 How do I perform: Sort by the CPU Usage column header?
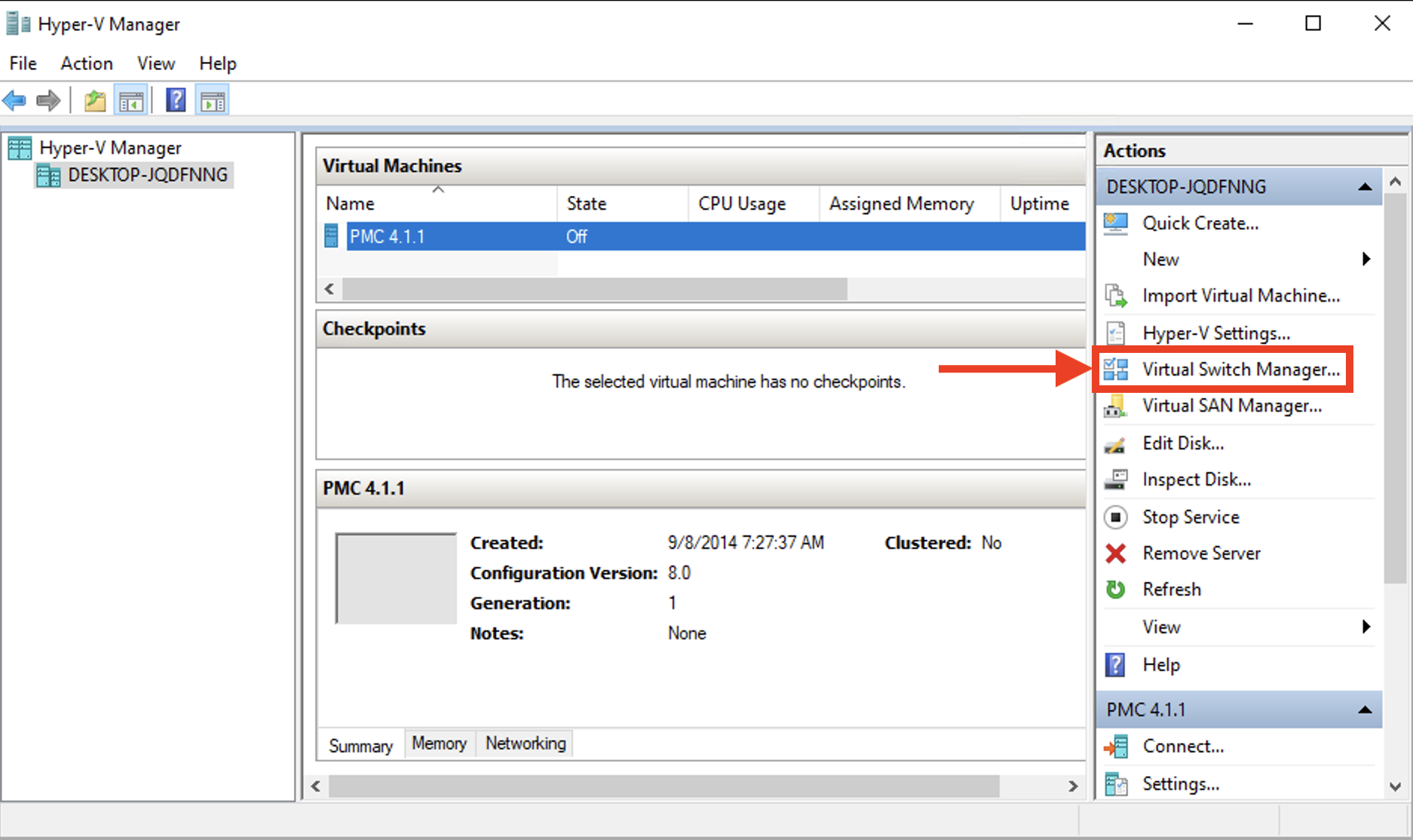click(x=753, y=204)
